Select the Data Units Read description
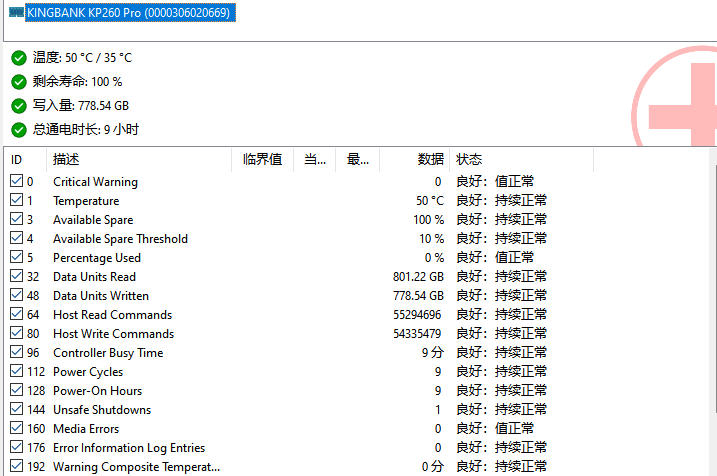717x476 pixels. tap(94, 277)
